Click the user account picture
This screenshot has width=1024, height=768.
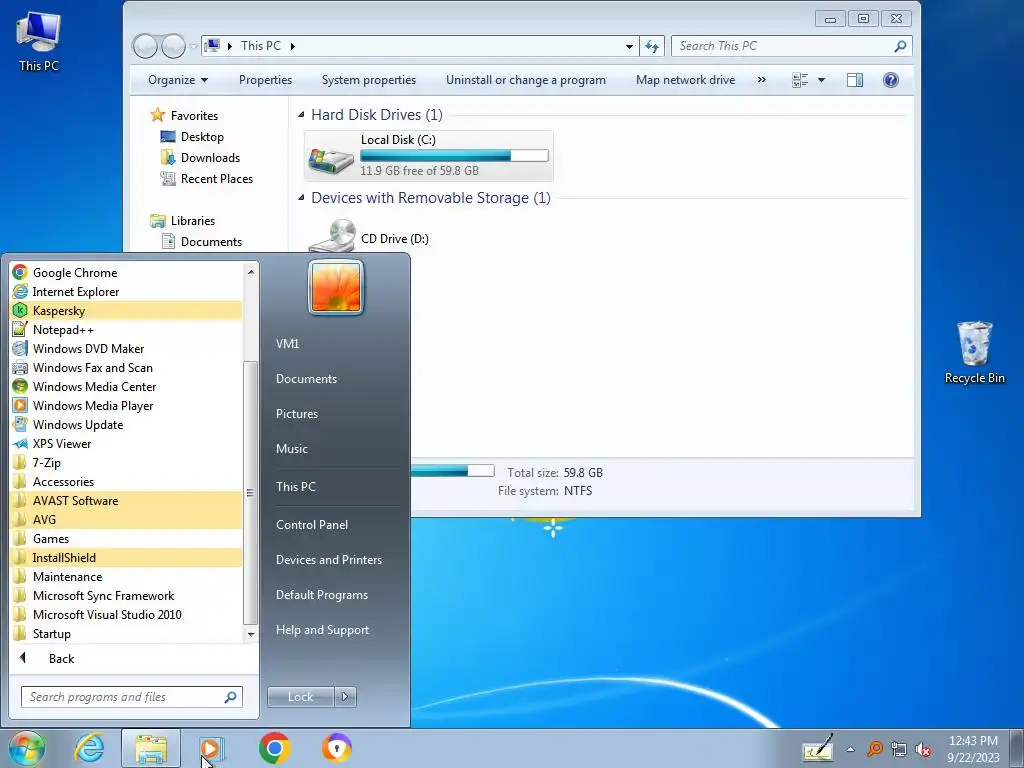pyautogui.click(x=336, y=287)
